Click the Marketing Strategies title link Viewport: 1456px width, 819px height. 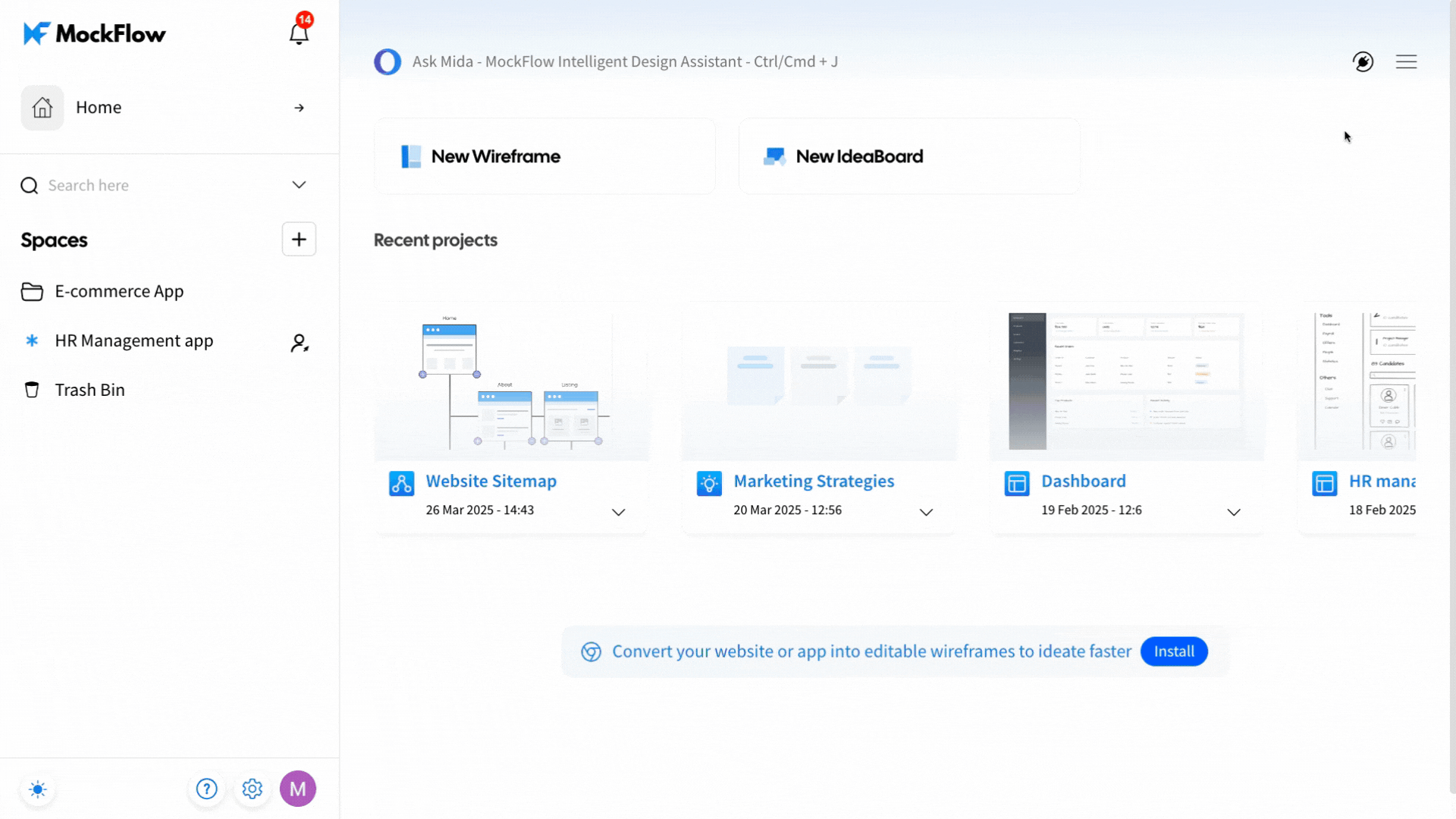tap(814, 481)
